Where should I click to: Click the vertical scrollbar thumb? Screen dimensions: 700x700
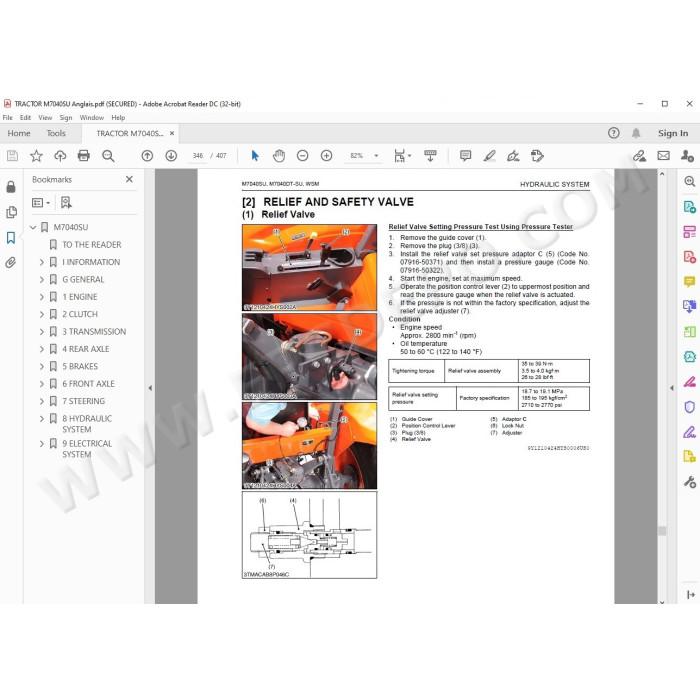point(662,531)
